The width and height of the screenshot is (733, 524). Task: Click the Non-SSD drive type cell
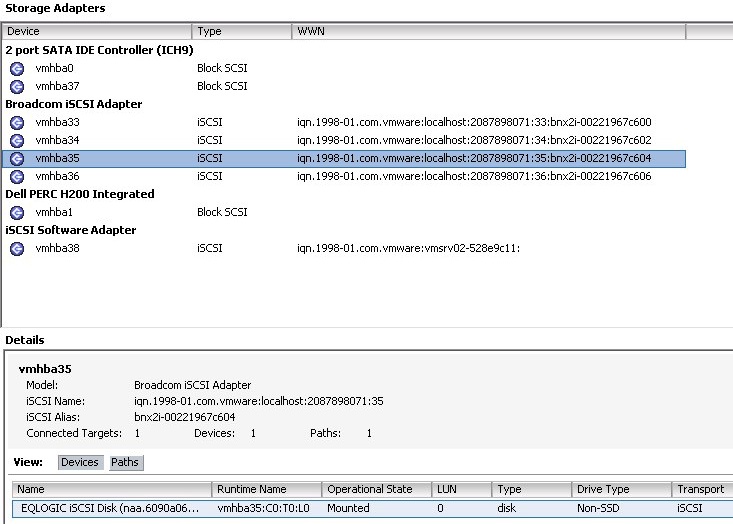pos(598,508)
